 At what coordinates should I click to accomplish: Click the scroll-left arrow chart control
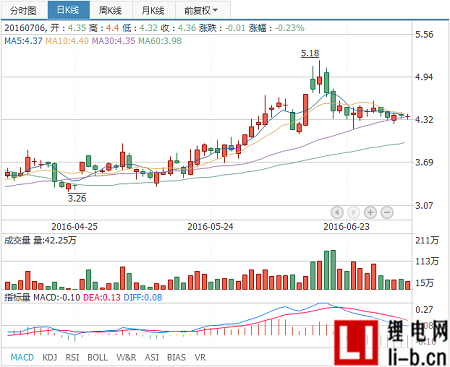(x=337, y=212)
